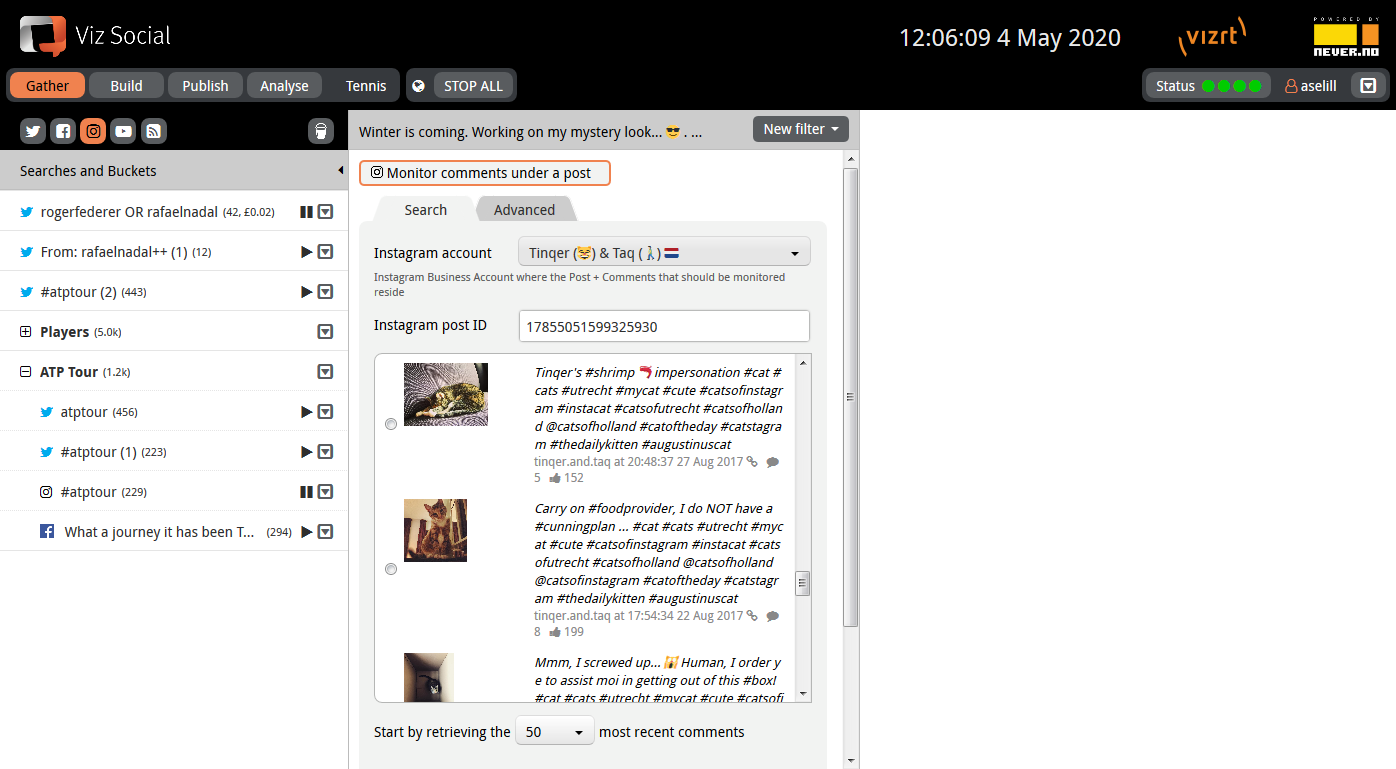Start the atptour (456) search
Image resolution: width=1396 pixels, height=769 pixels.
click(x=307, y=412)
